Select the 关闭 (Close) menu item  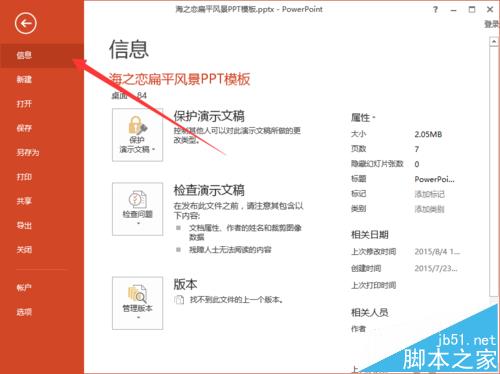click(x=42, y=250)
